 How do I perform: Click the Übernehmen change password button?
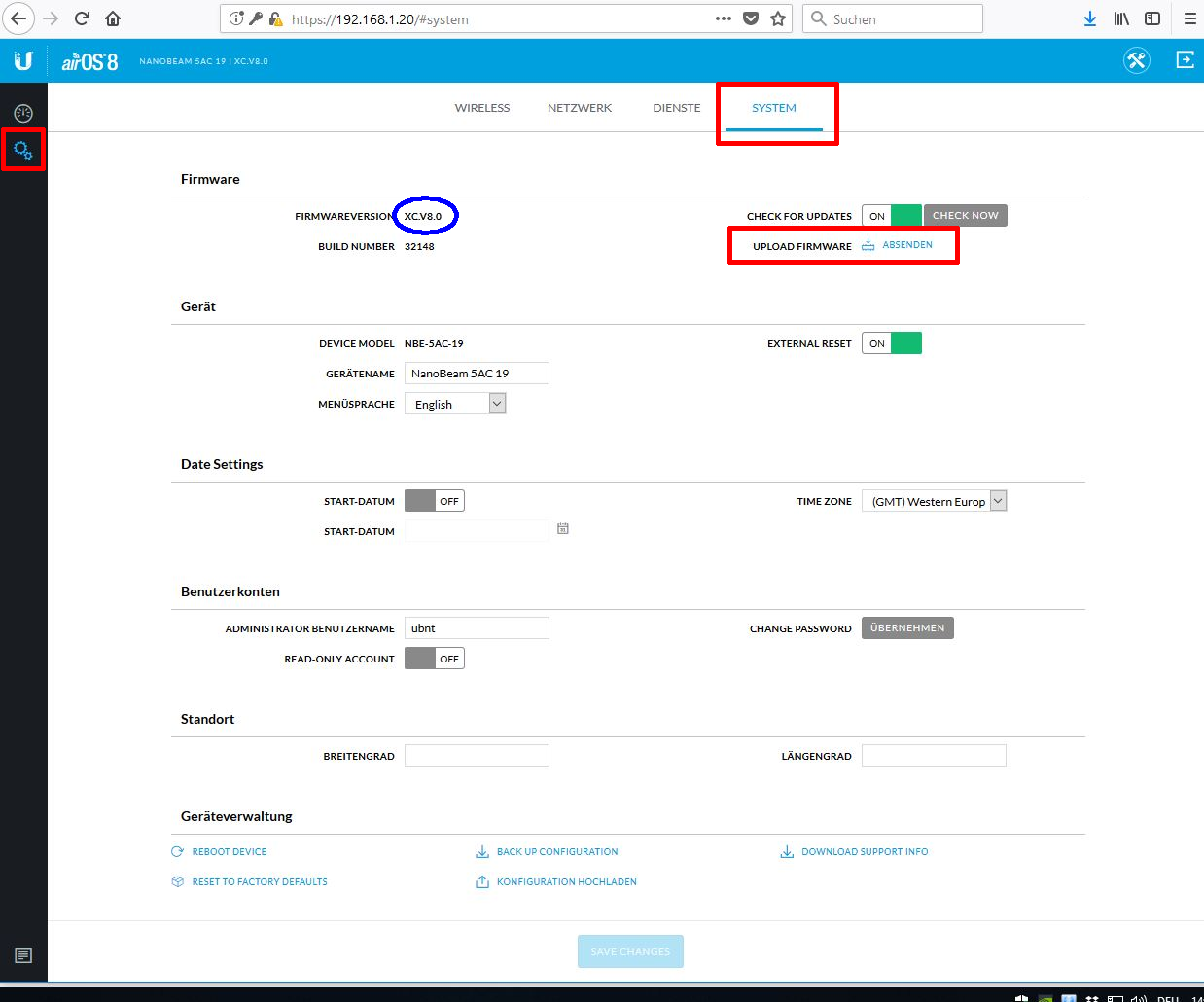click(x=907, y=628)
